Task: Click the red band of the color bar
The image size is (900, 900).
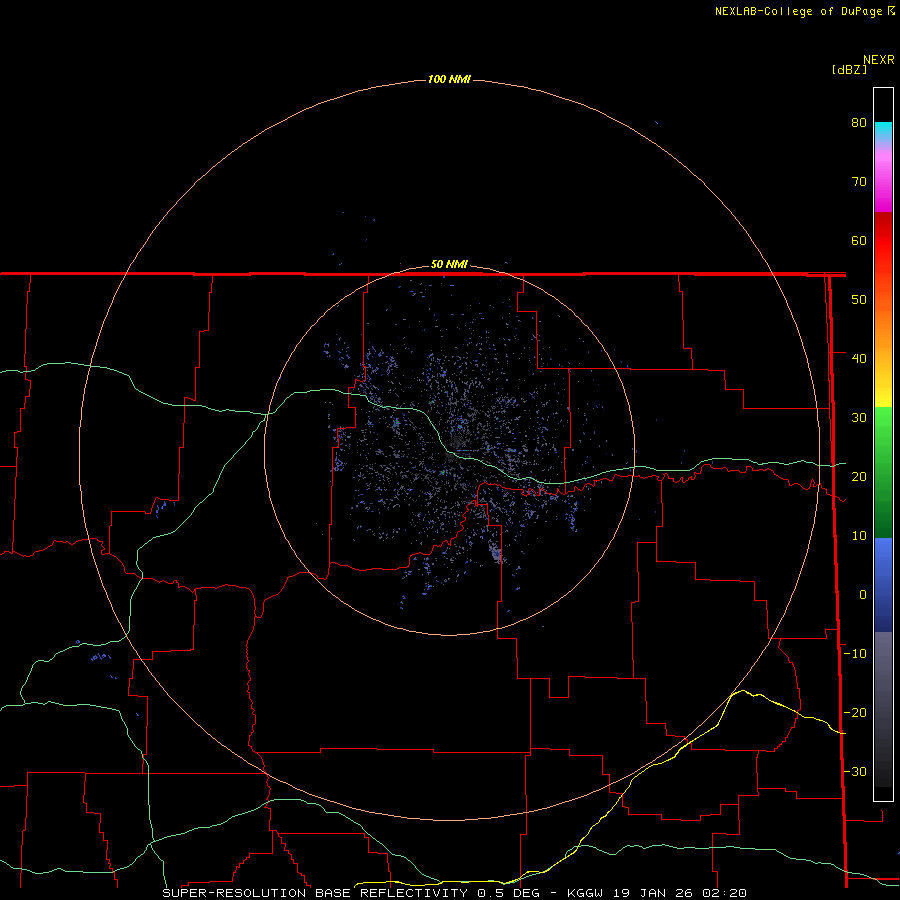Action: (883, 241)
